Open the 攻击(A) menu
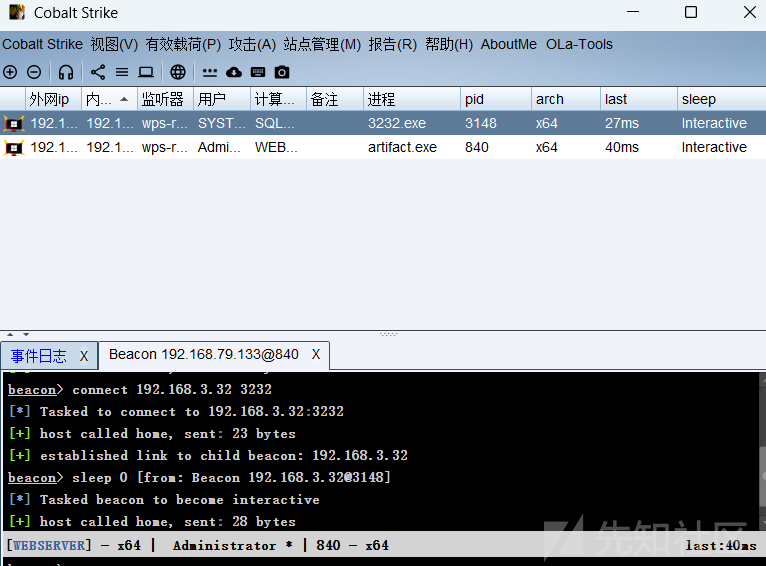Screen dimensions: 766x566 point(252,44)
